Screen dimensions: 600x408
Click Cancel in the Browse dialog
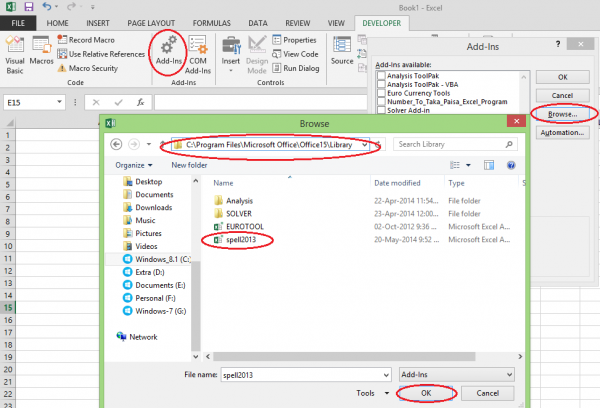(488, 393)
